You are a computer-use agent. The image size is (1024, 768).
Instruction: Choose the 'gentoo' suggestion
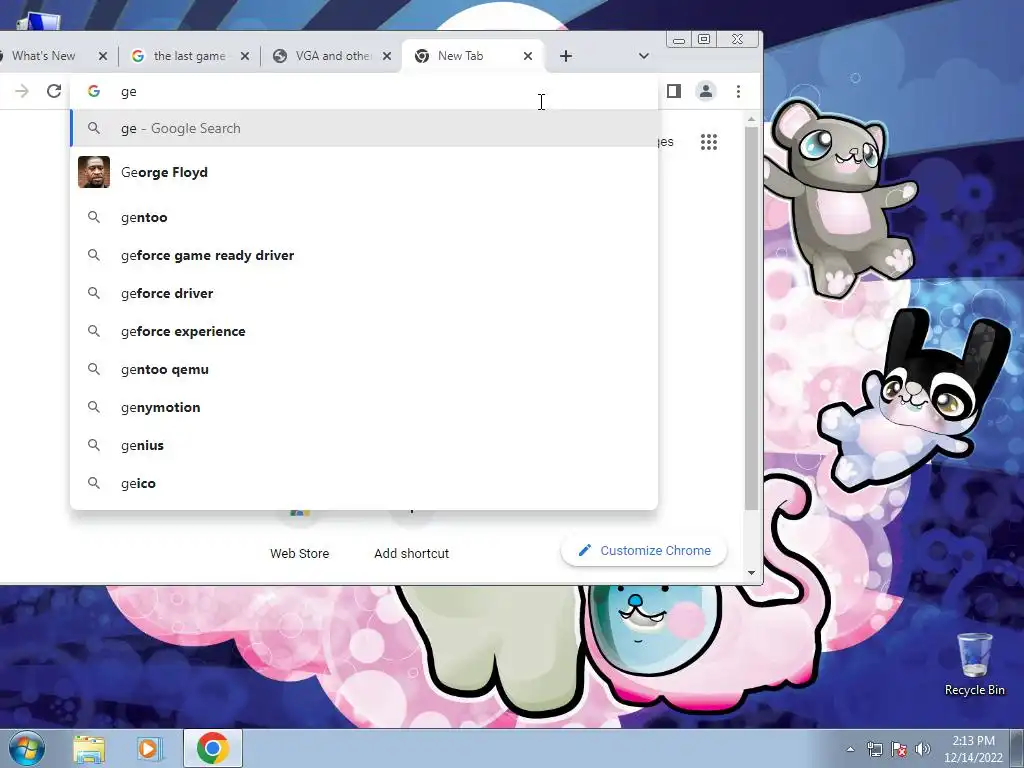(x=364, y=217)
